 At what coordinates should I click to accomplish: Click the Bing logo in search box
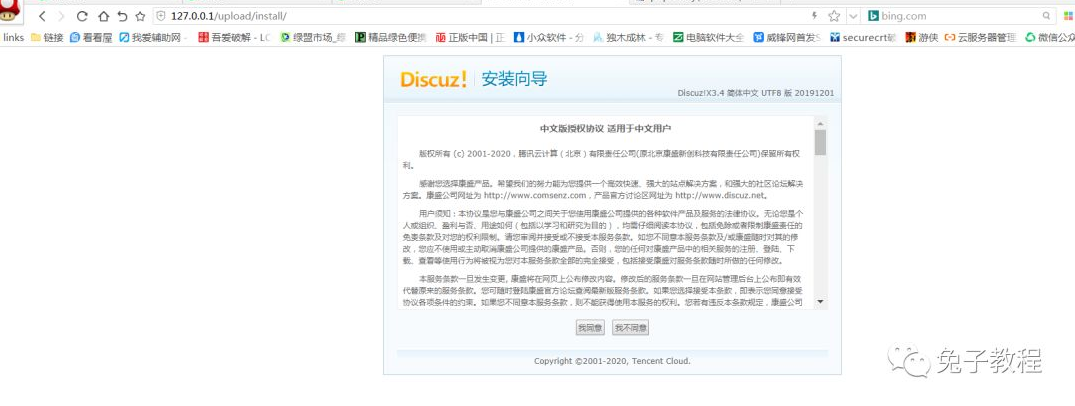pos(873,16)
